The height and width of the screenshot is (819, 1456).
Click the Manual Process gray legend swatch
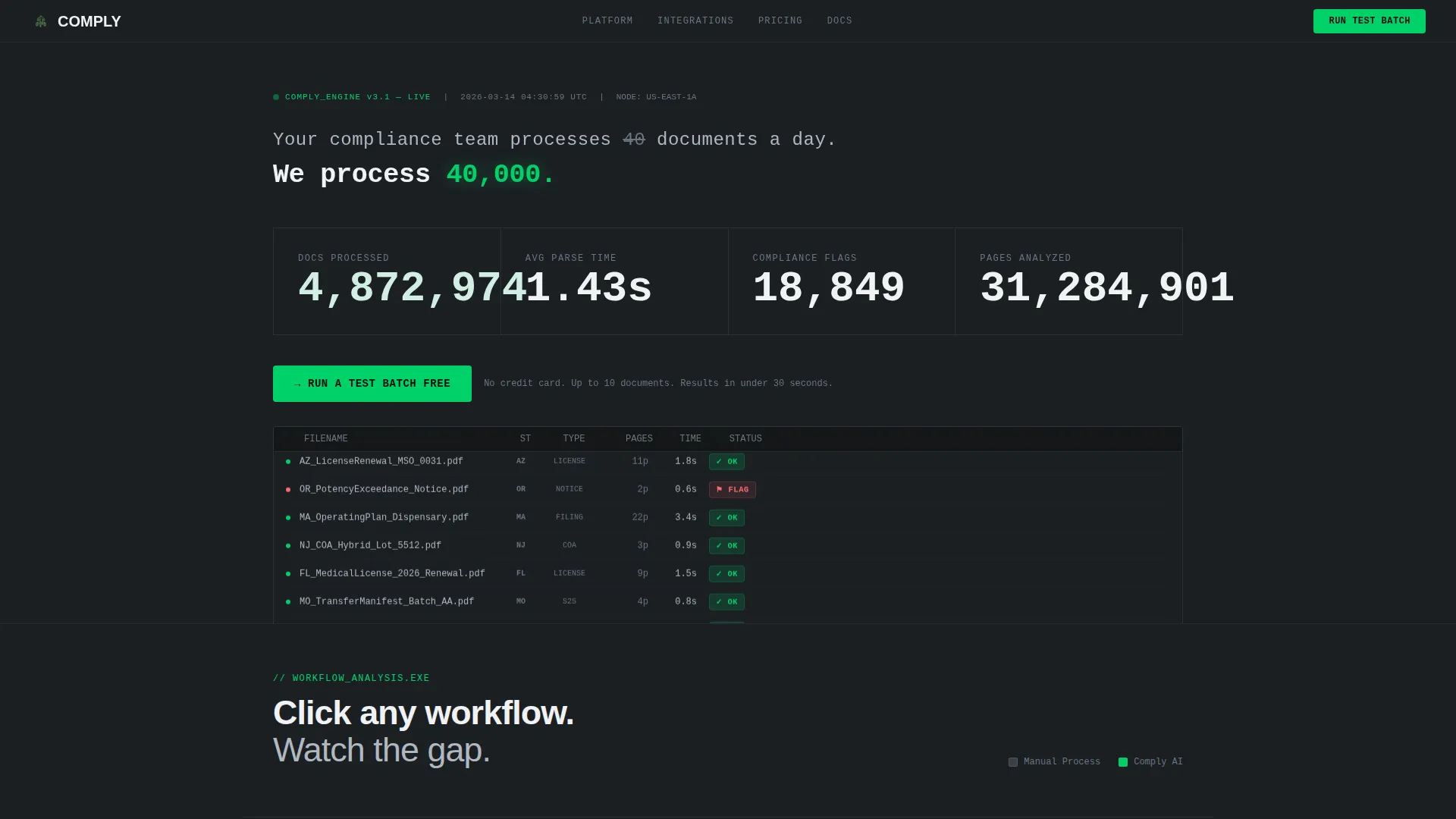1013,762
